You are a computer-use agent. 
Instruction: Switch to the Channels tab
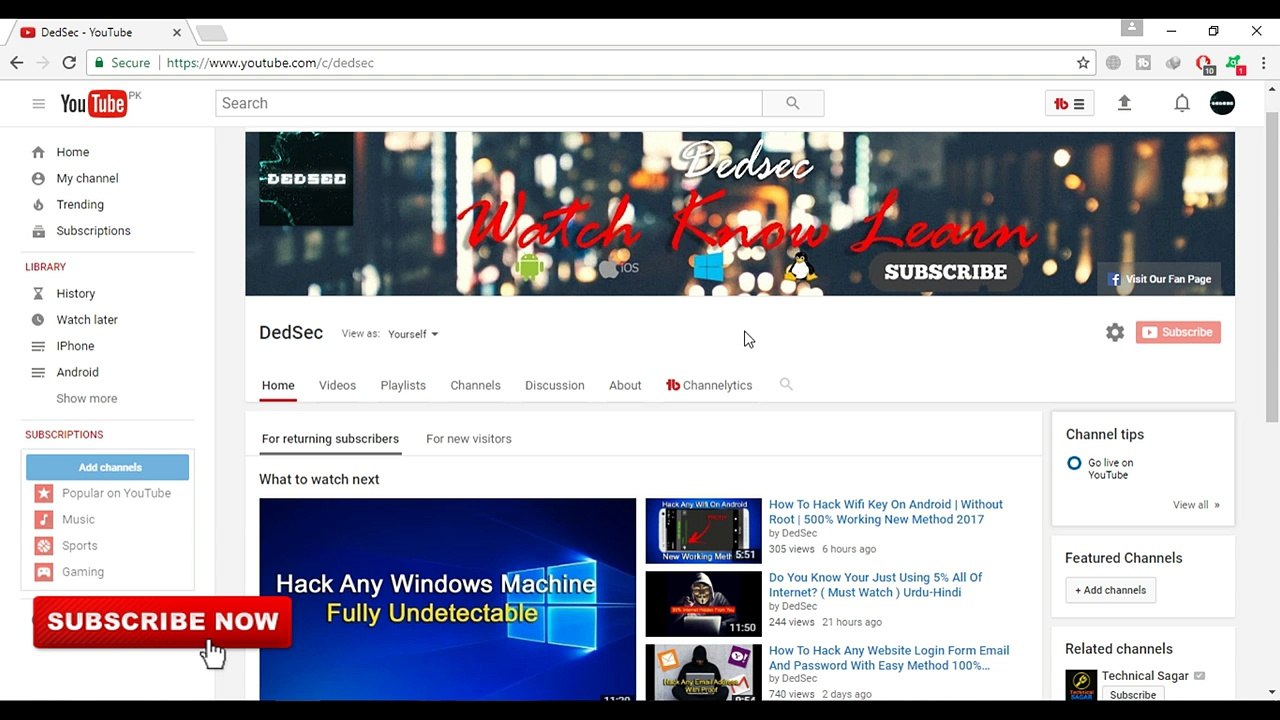pos(475,385)
